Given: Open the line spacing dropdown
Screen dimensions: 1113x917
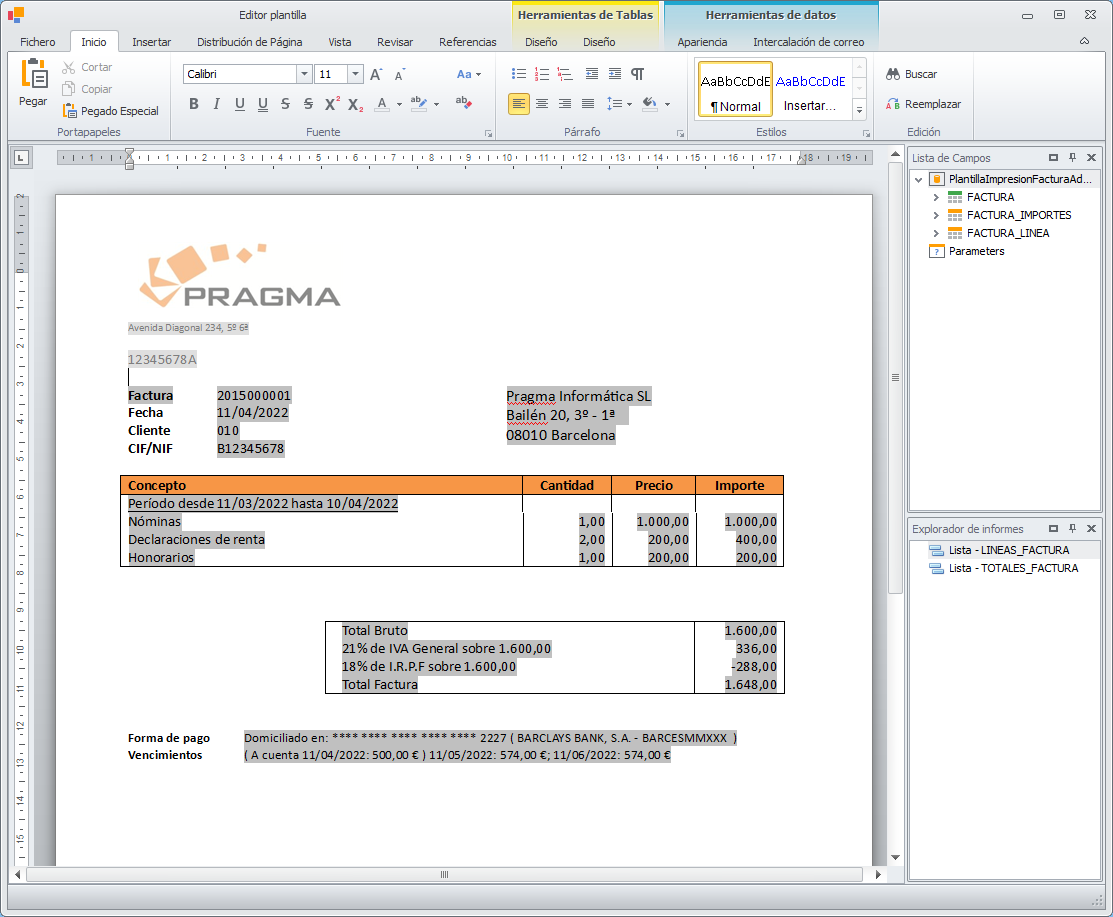Looking at the screenshot, I should (x=619, y=104).
